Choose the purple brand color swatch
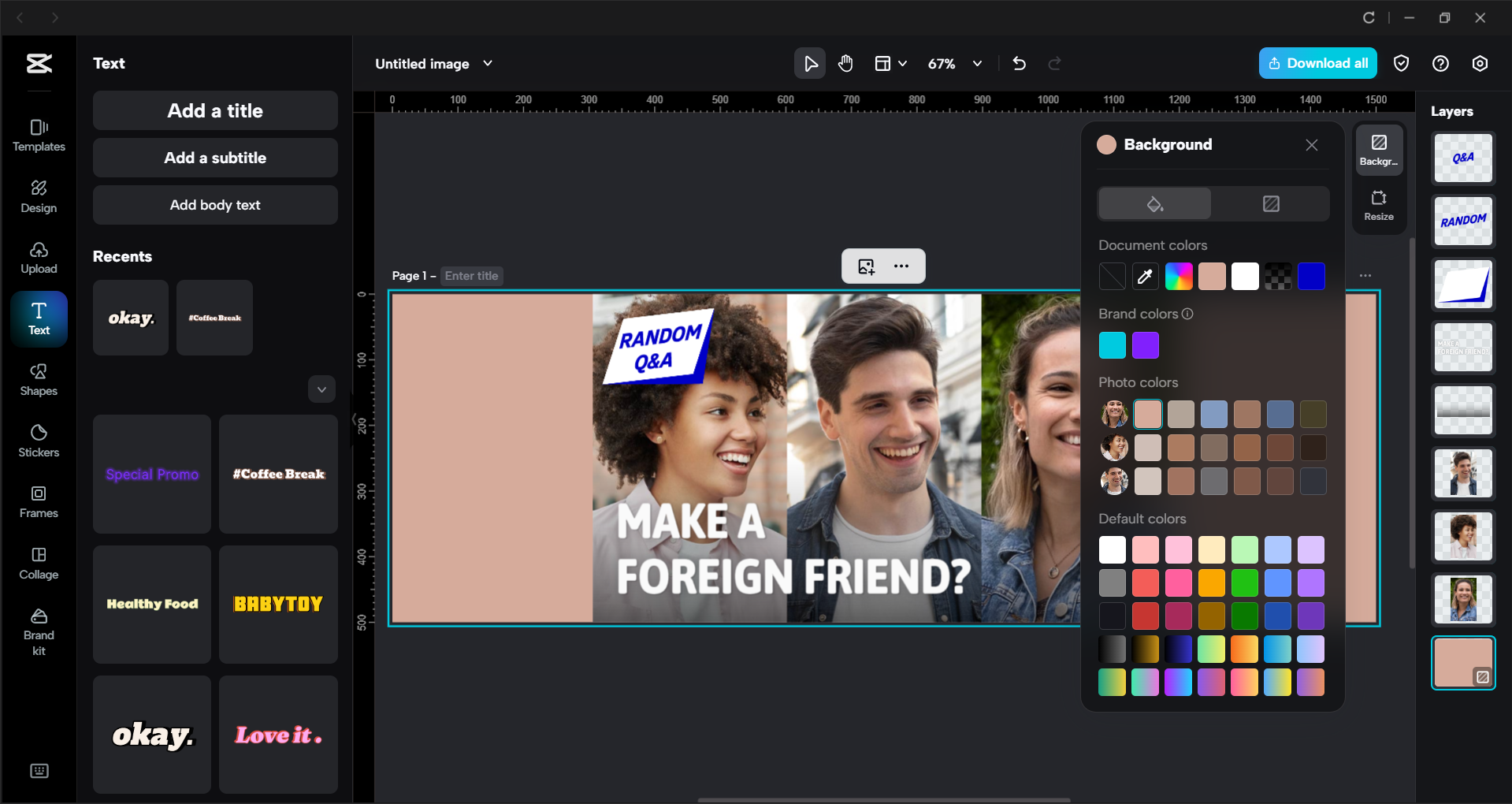Image resolution: width=1512 pixels, height=804 pixels. pyautogui.click(x=1145, y=345)
